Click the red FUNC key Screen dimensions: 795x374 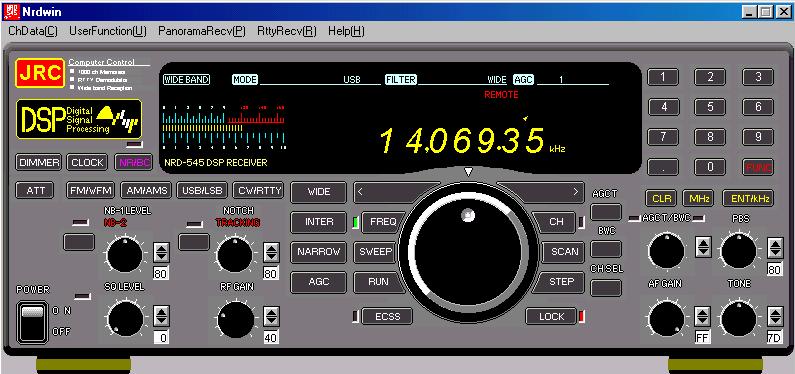click(758, 167)
